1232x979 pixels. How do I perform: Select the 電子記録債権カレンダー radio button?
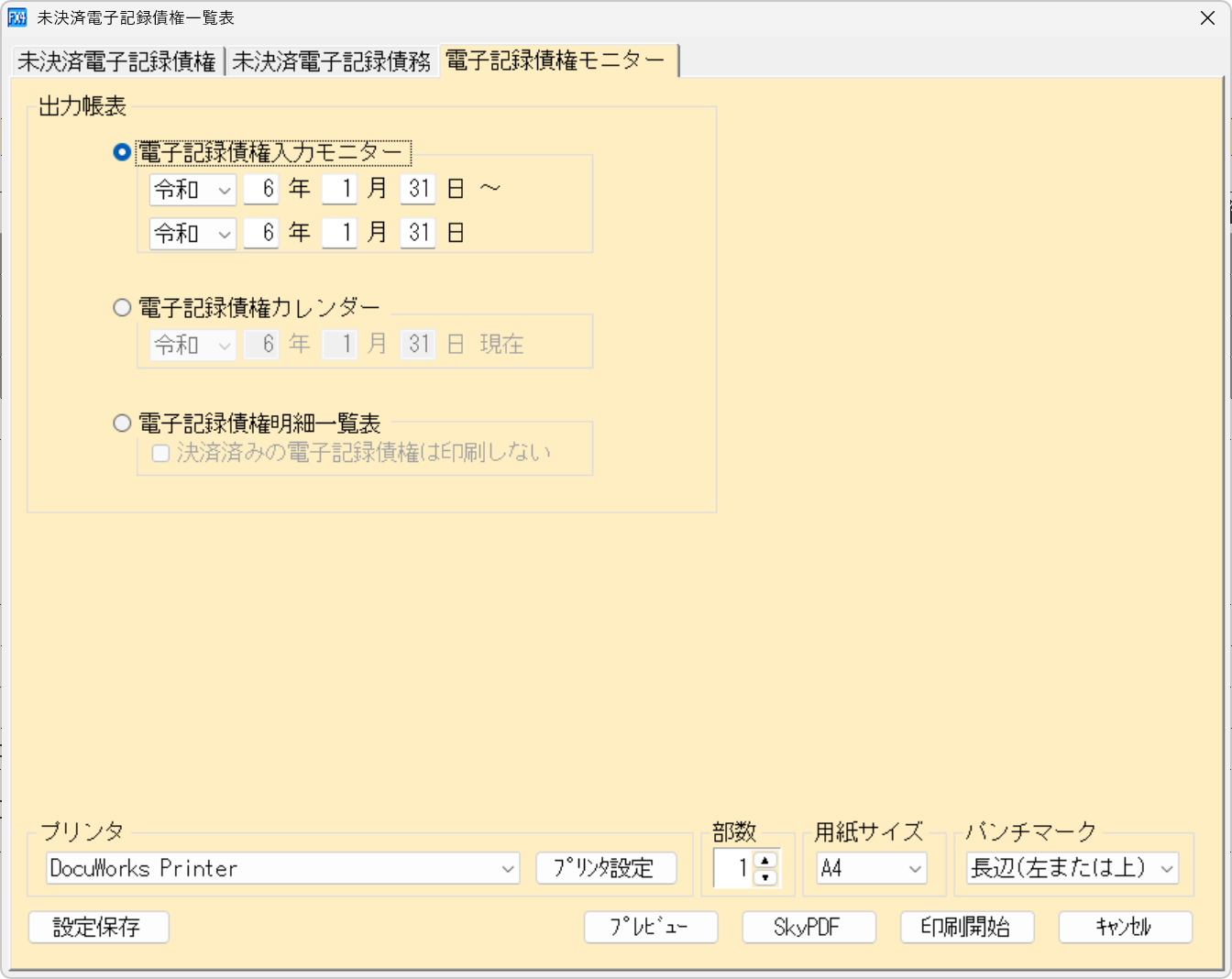point(122,307)
